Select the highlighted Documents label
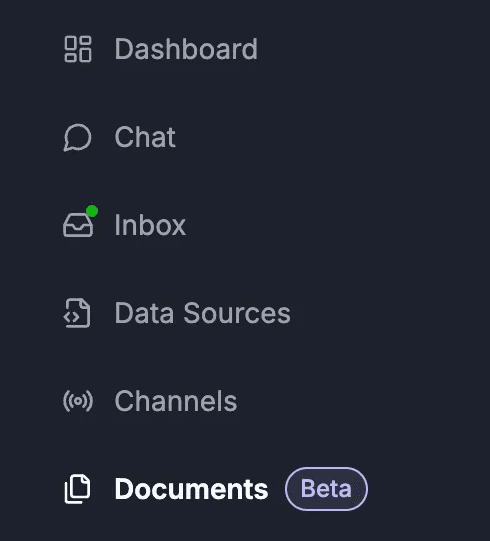This screenshot has height=541, width=490. coord(192,489)
